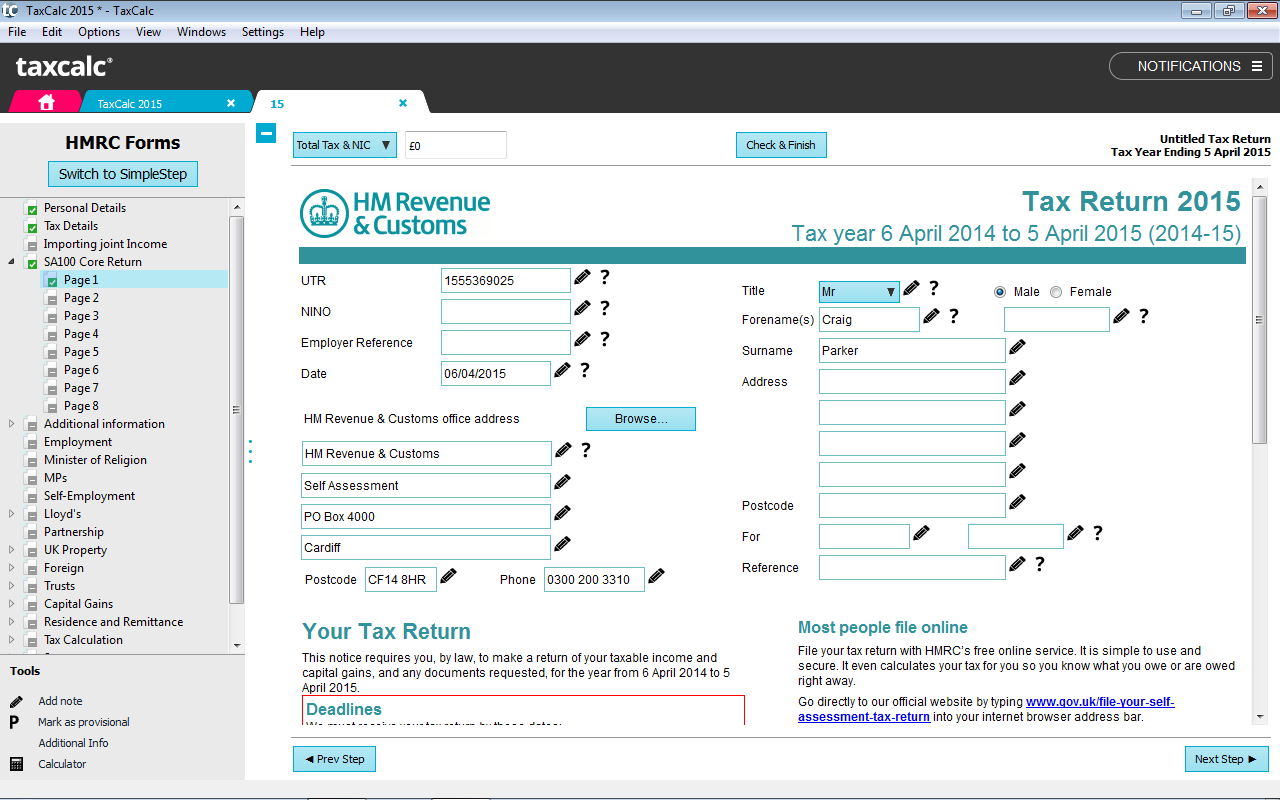Collapse the form header with the minus icon

[265, 132]
